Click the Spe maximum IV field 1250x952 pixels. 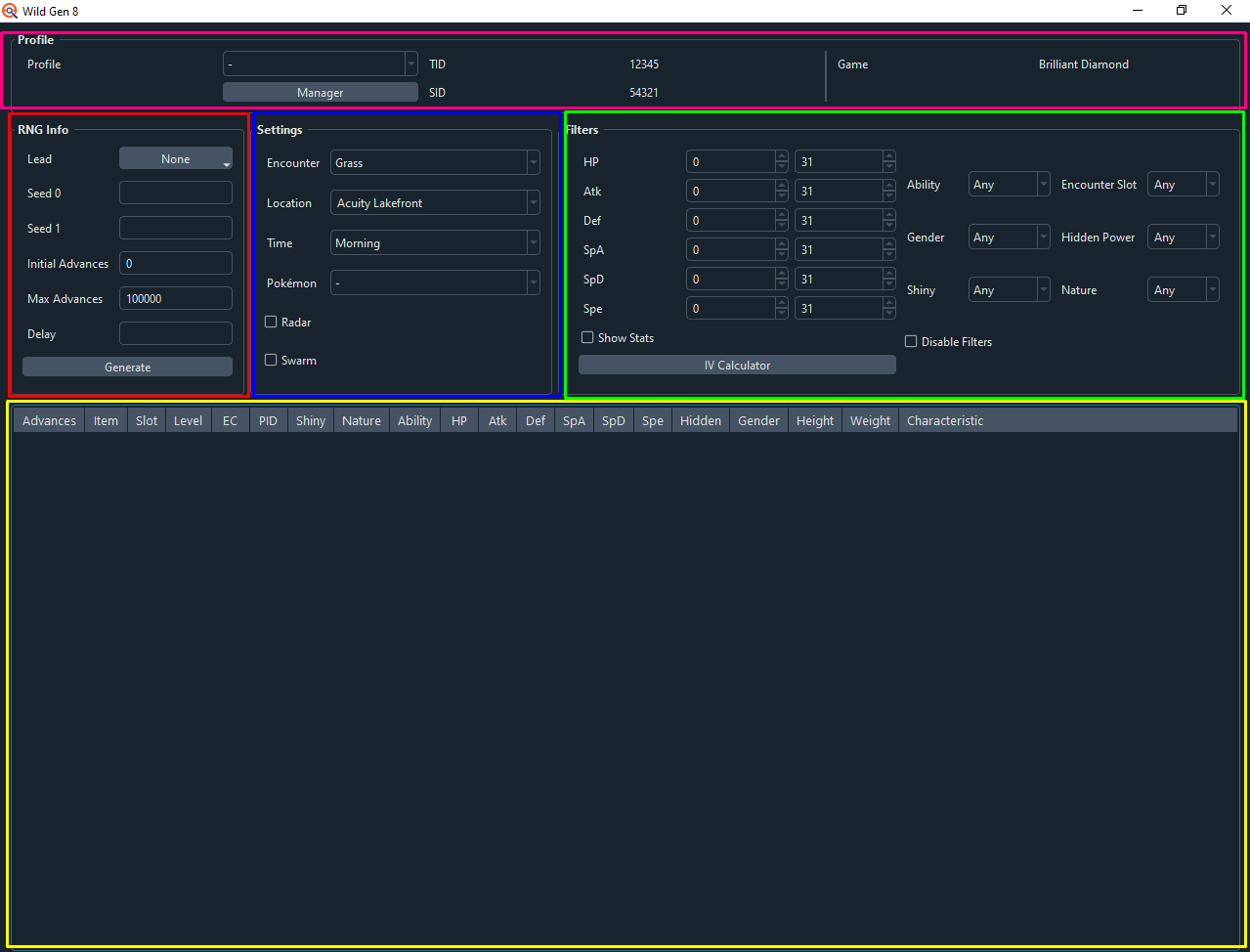845,309
